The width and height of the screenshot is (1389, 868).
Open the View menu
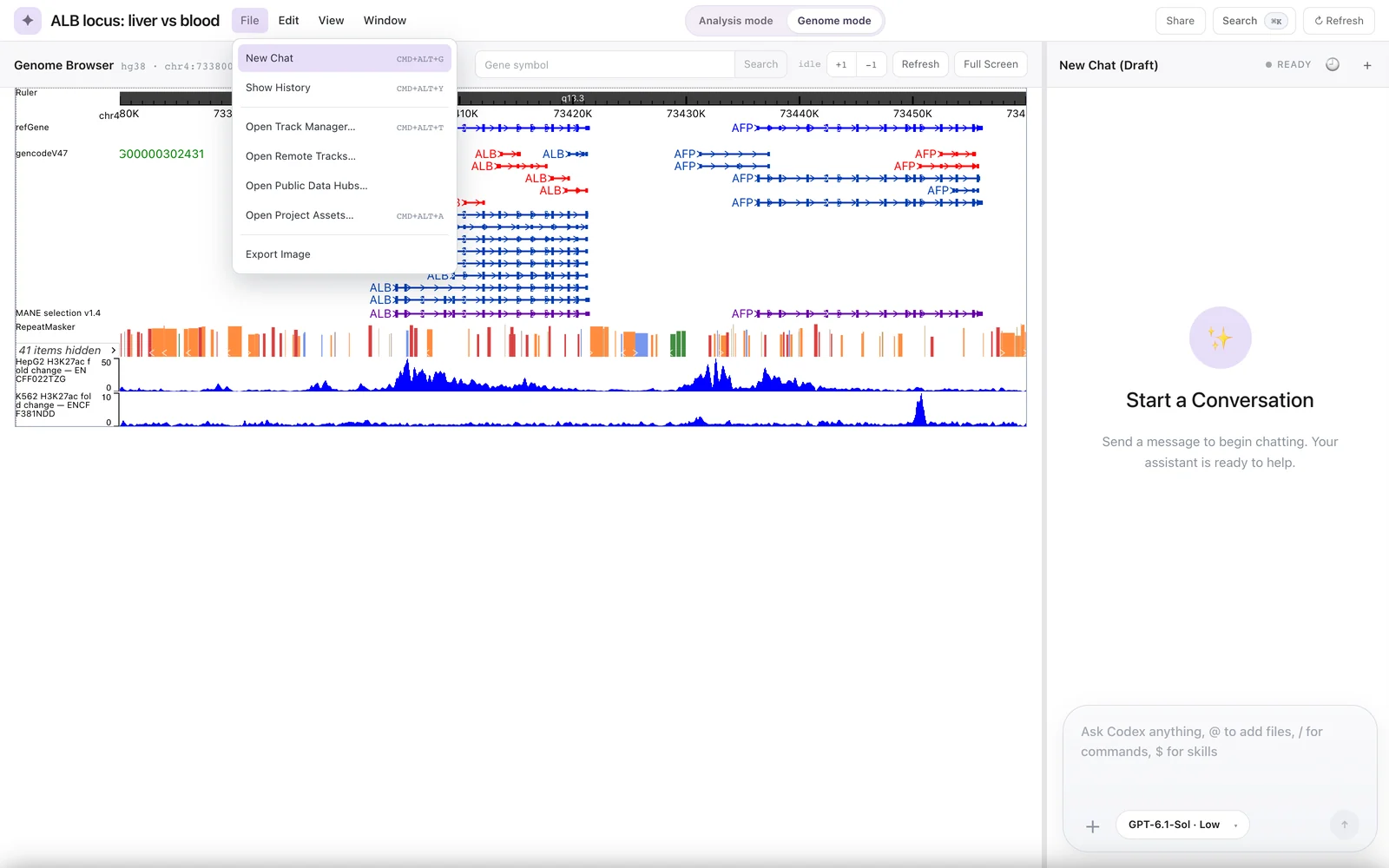[331, 21]
